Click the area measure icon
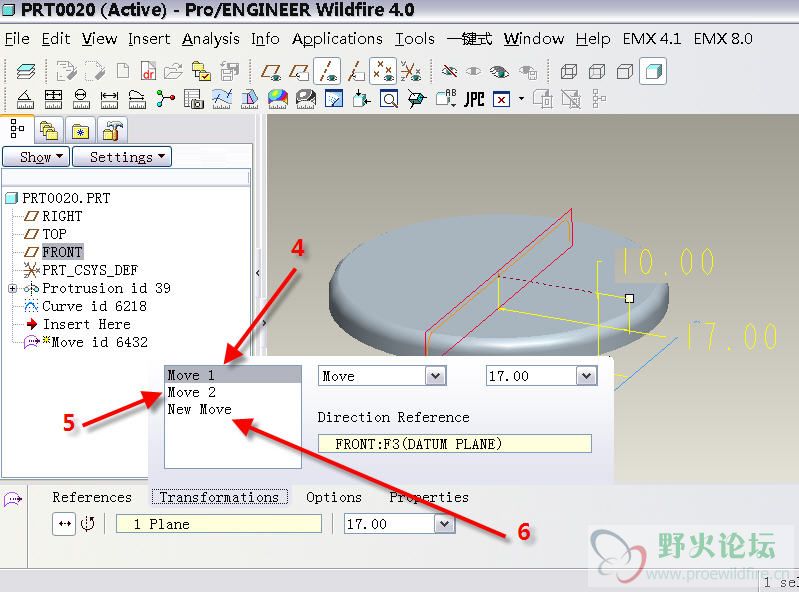The width and height of the screenshot is (799, 592). [x=53, y=99]
